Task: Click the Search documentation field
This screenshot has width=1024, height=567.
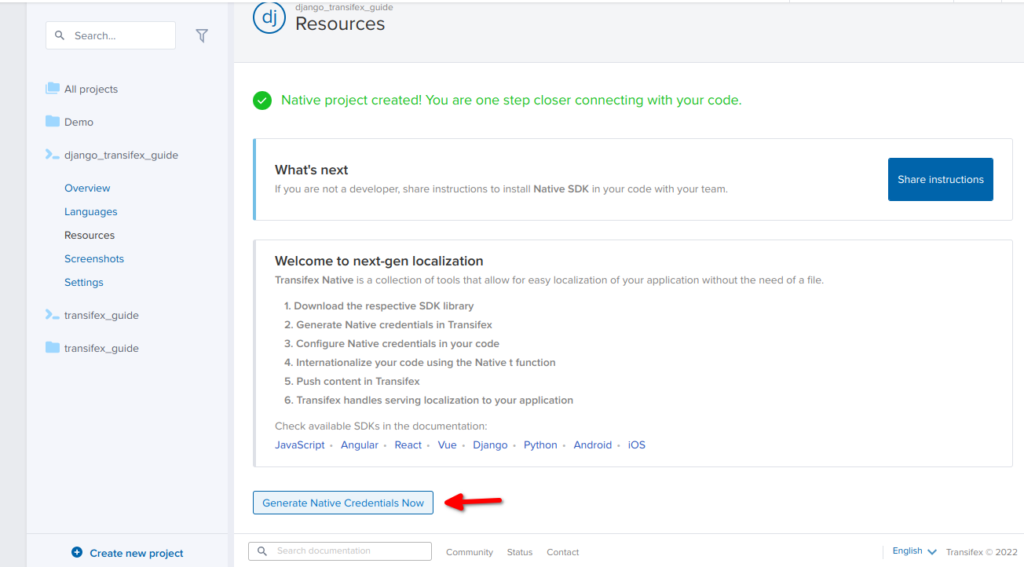Action: tap(340, 551)
